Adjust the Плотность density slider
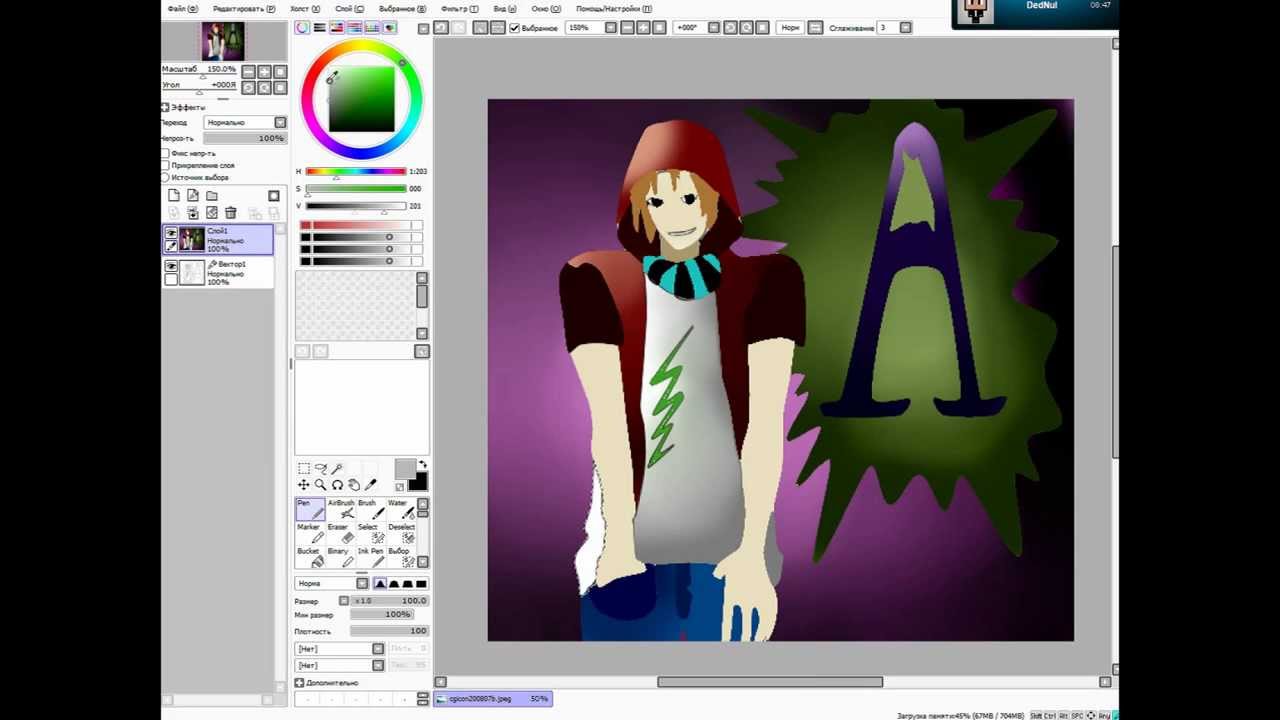This screenshot has width=1280, height=720. pyautogui.click(x=390, y=631)
